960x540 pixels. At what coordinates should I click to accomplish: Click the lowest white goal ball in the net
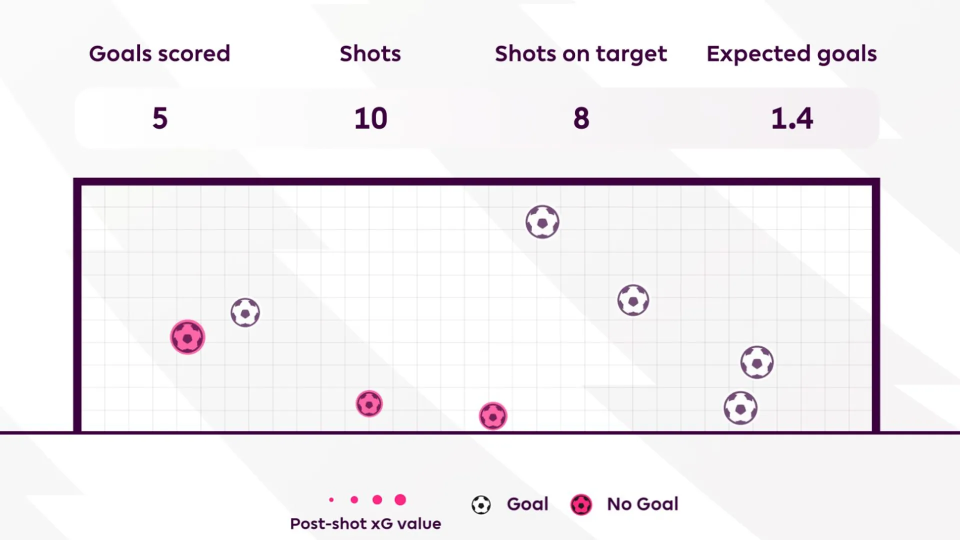pyautogui.click(x=740, y=408)
